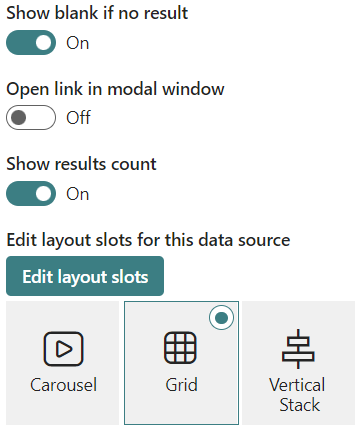
Task: Select the Vertical Stack layout tile background
Action: click(299, 363)
